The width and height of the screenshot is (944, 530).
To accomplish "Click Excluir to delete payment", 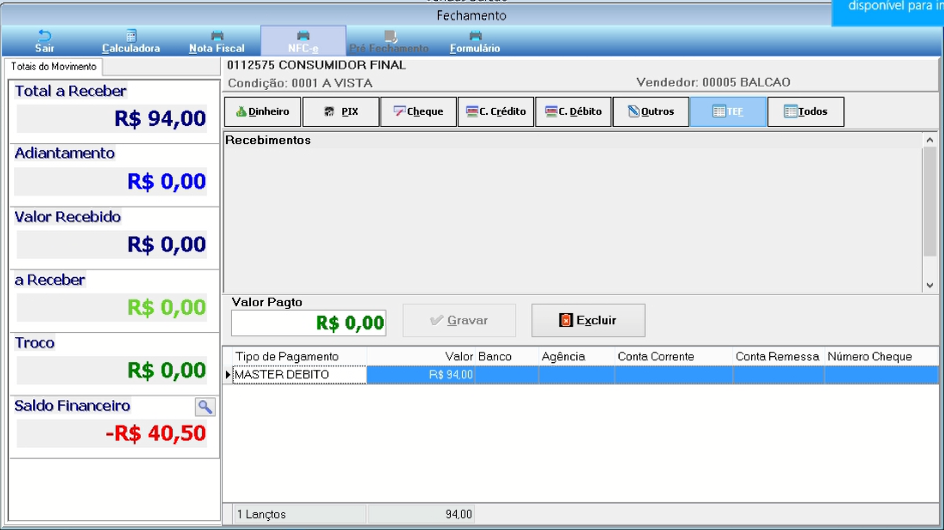I will 588,320.
